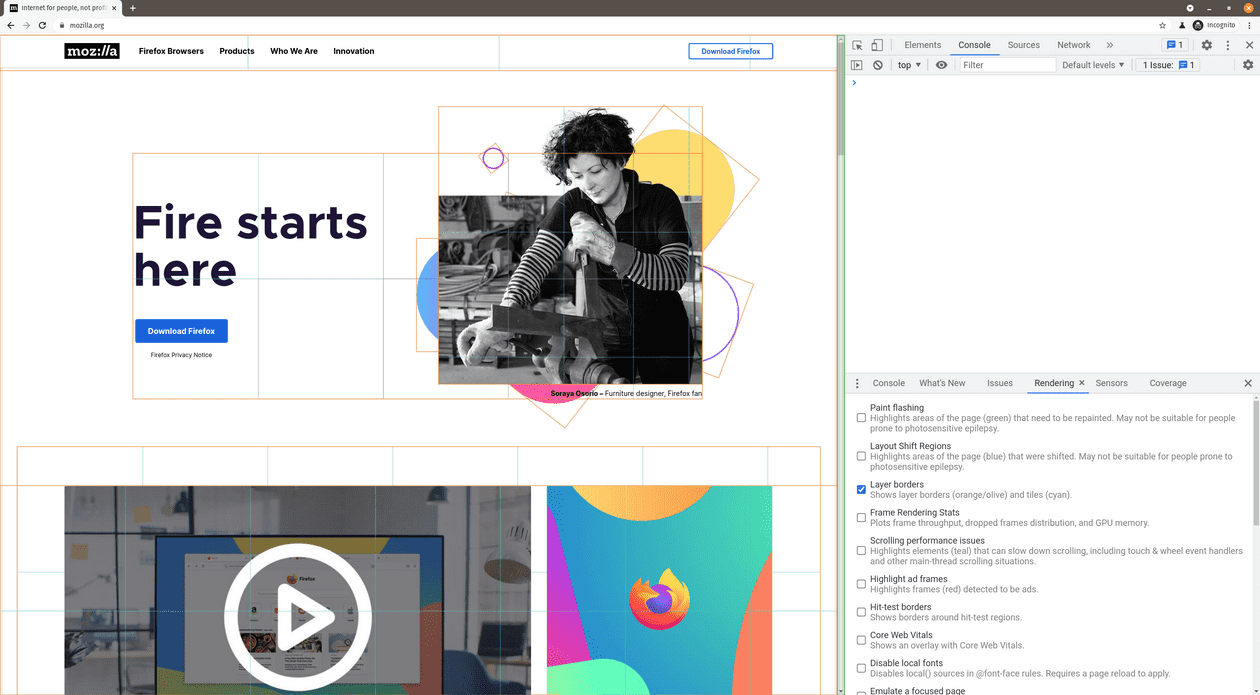This screenshot has width=1260, height=695.
Task: Open the customize DevTools three-dot menu
Action: [x=1228, y=45]
